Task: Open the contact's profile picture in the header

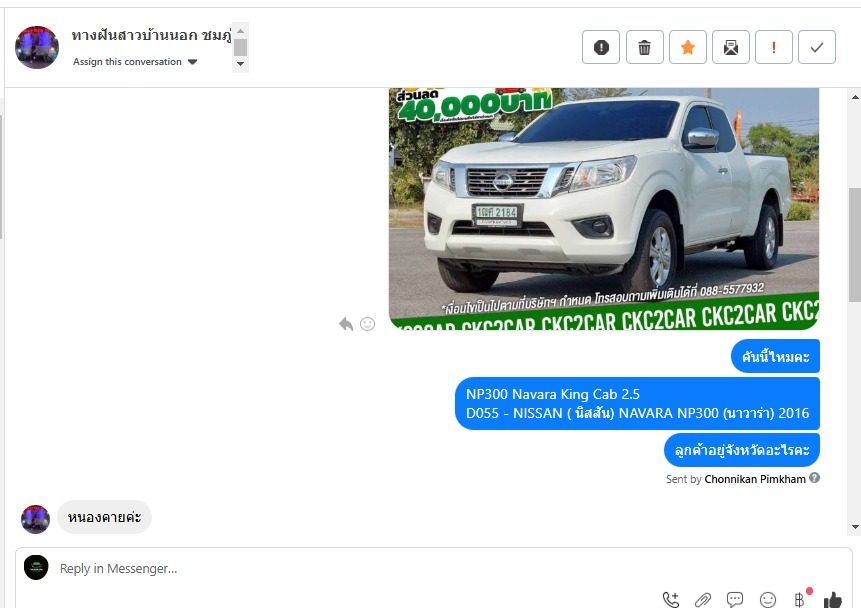Action: point(37,47)
